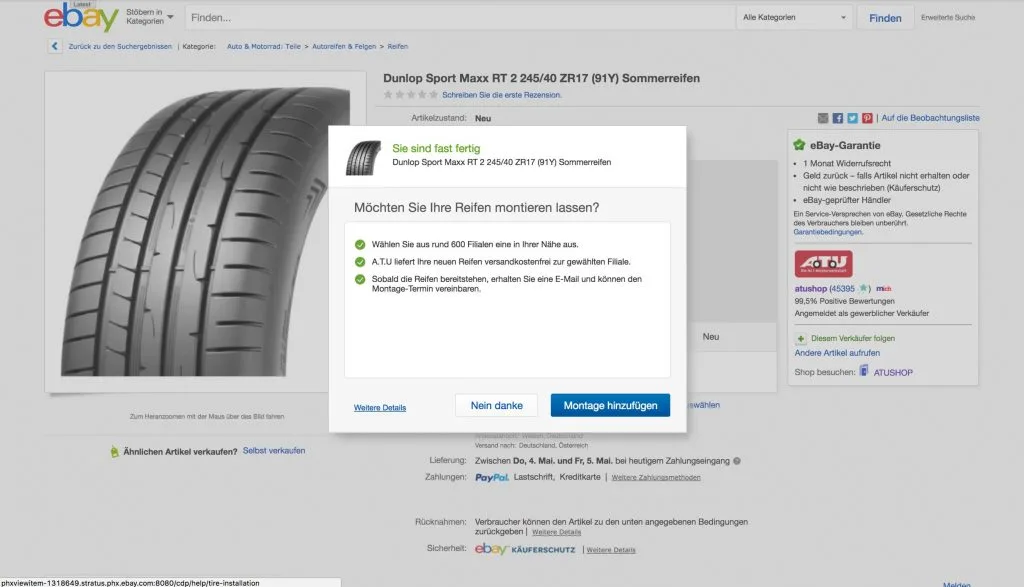Share via email icon
1024x587 pixels.
coord(823,118)
